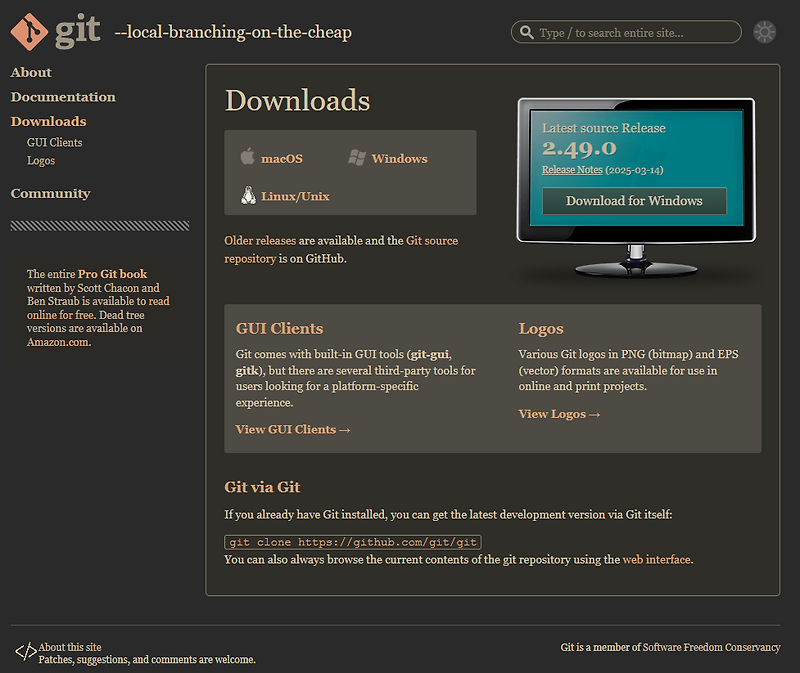Open GUI Clients under Downloads
Screen dimensions: 800x673
pos(54,142)
